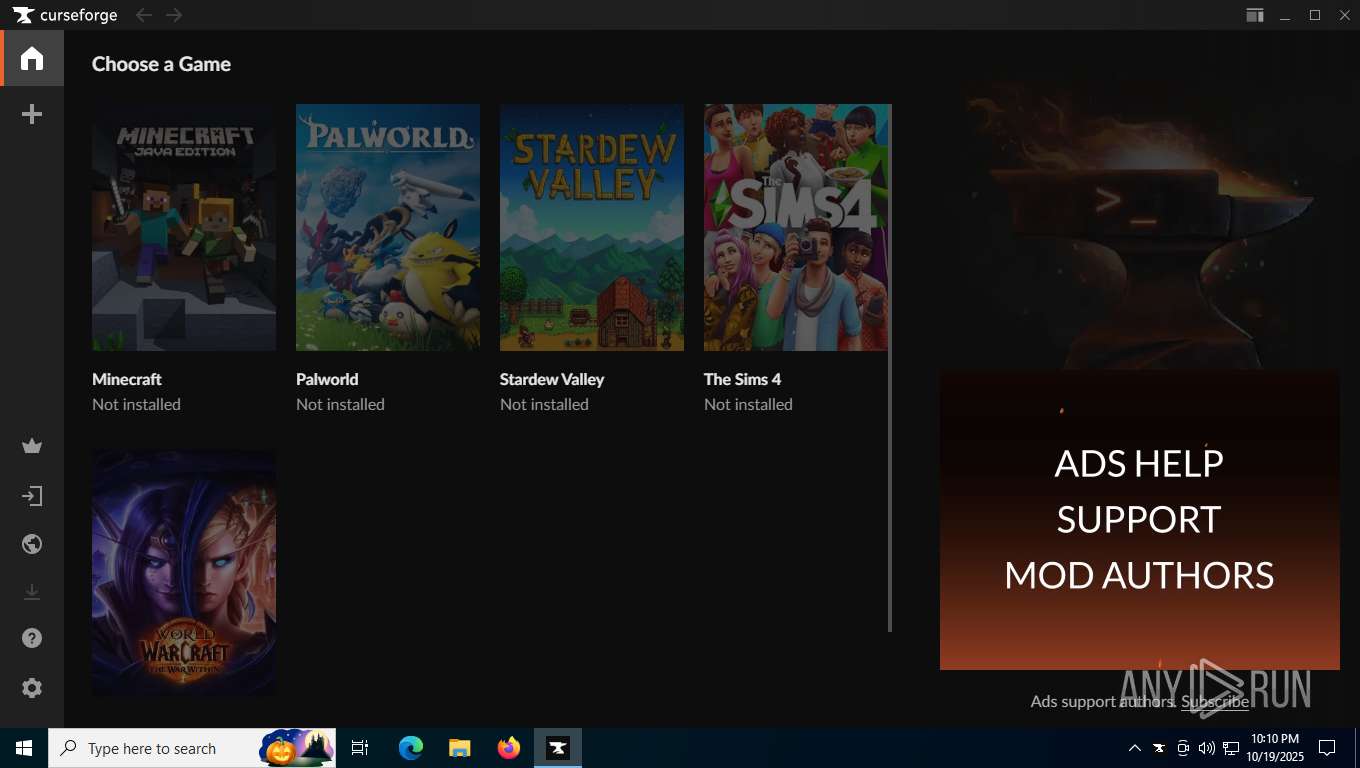Click the CurseForge system tray icon
Screen dimensions: 1360x768
pyautogui.click(x=1159, y=748)
